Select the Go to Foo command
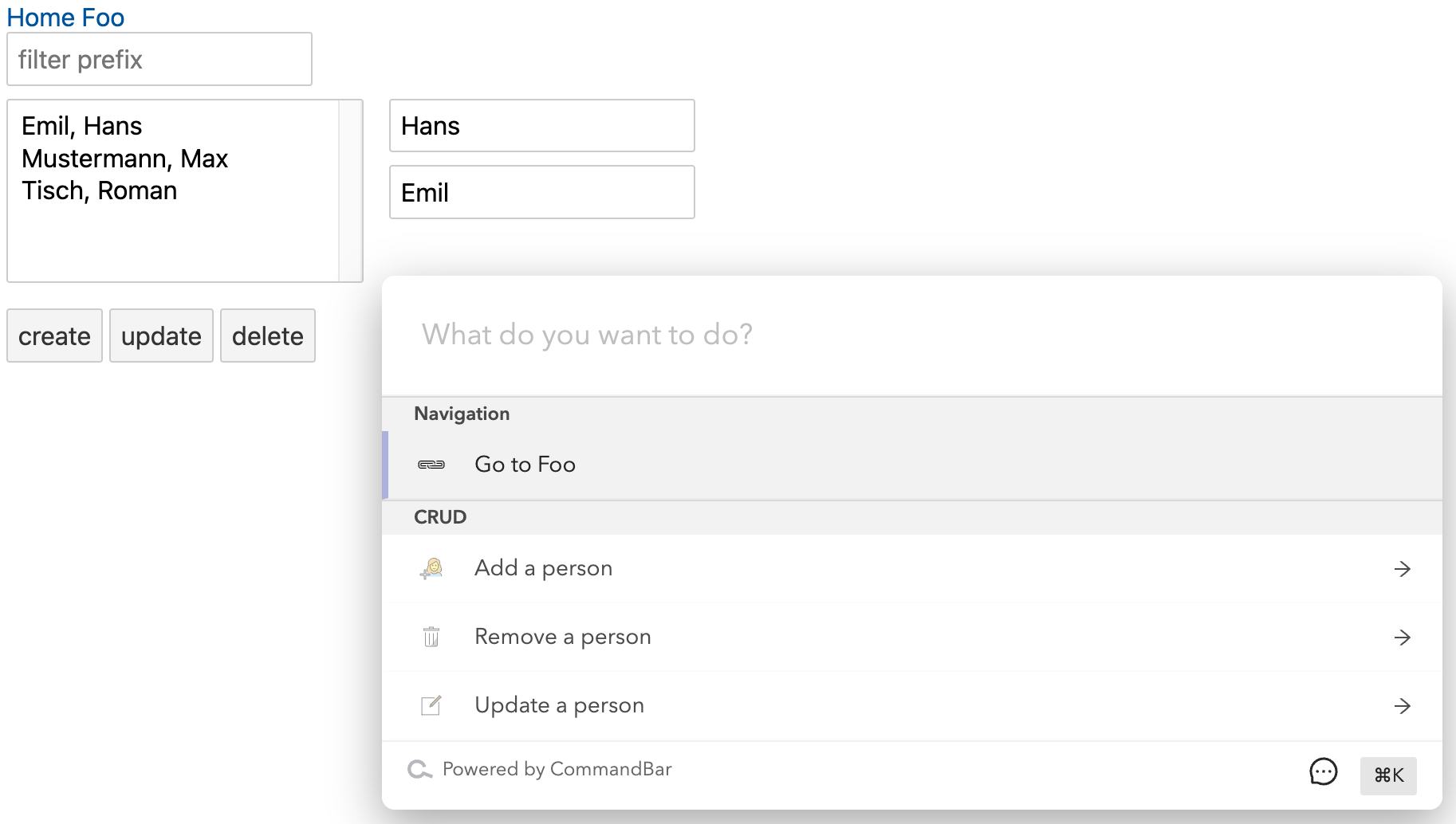 (912, 465)
